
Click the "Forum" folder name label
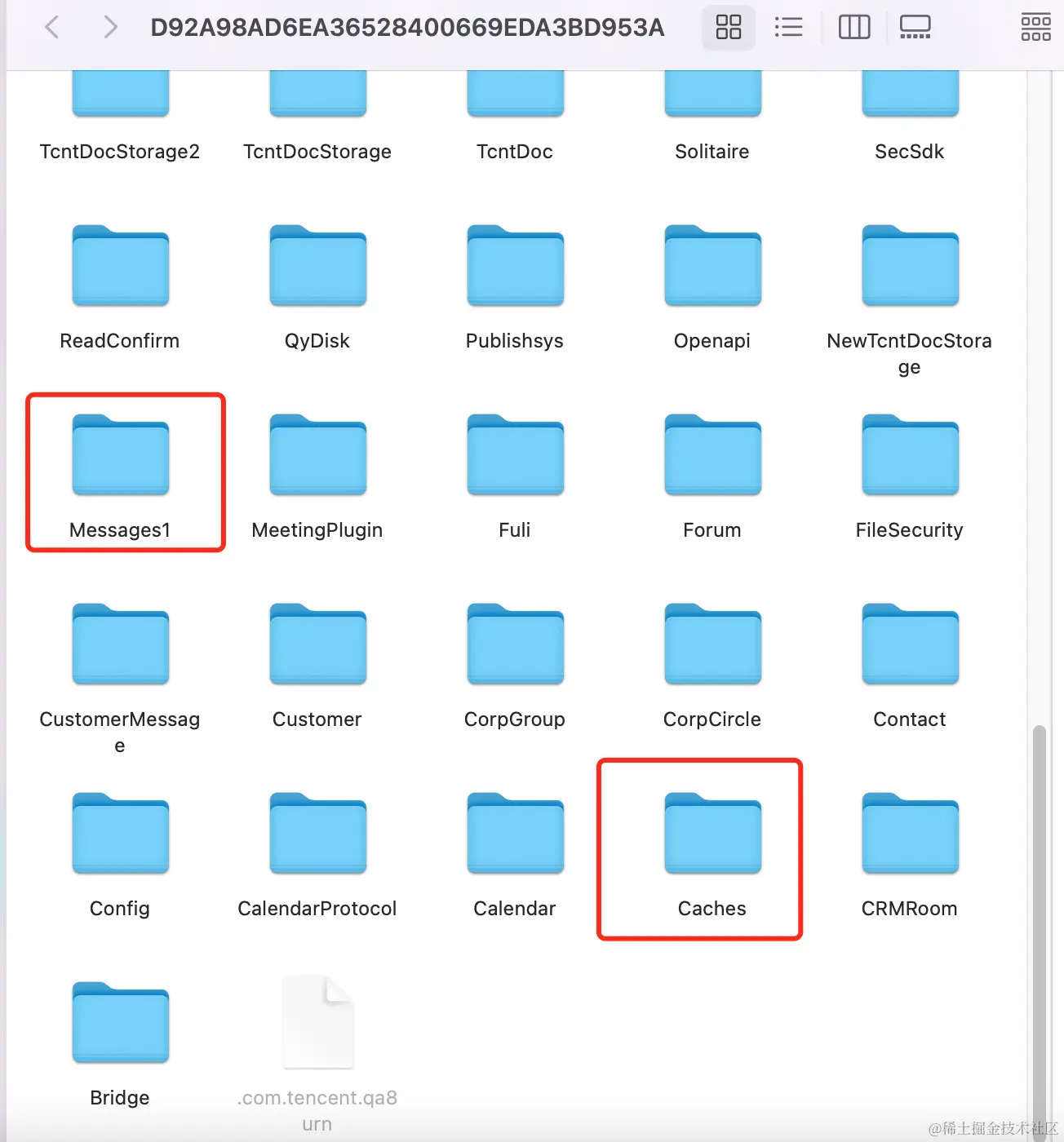(712, 530)
